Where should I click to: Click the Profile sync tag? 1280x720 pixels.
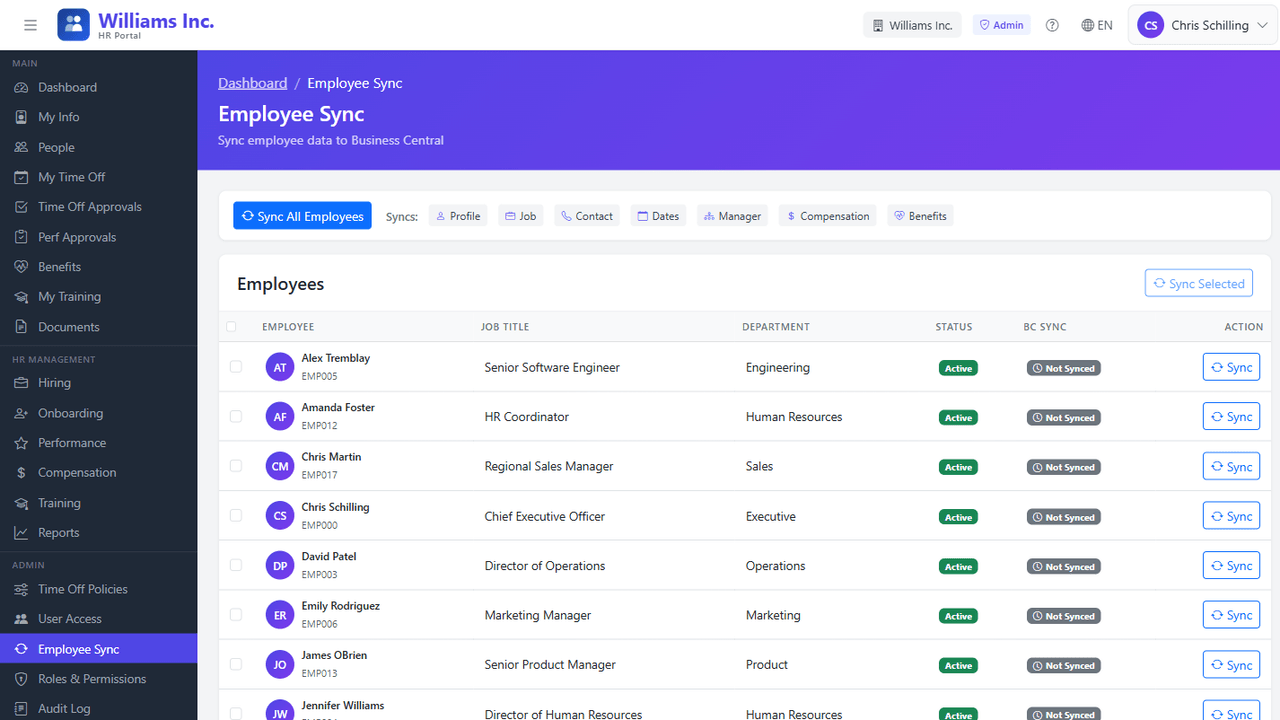coord(458,216)
